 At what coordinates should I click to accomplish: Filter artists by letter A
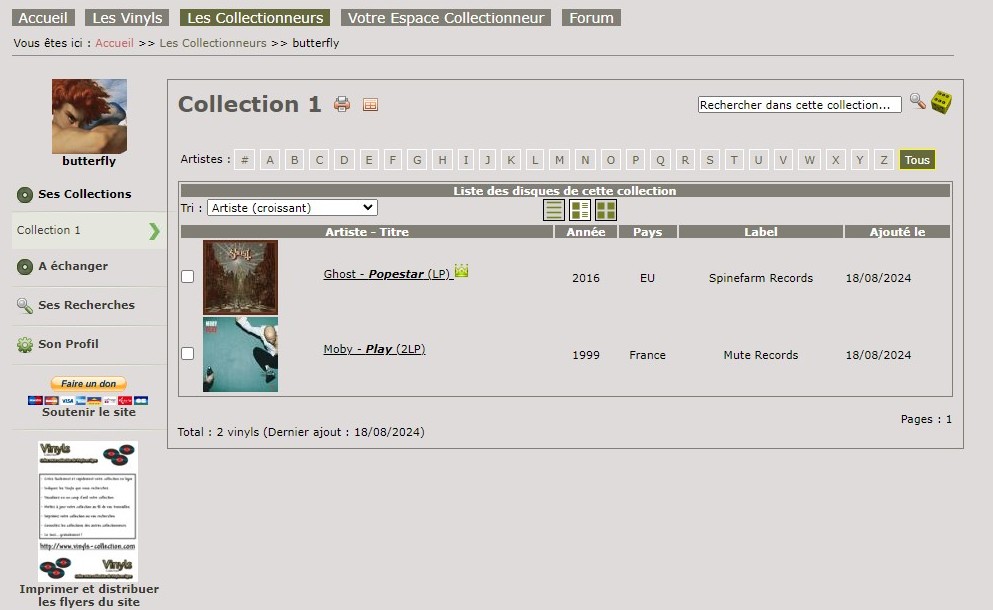click(270, 160)
